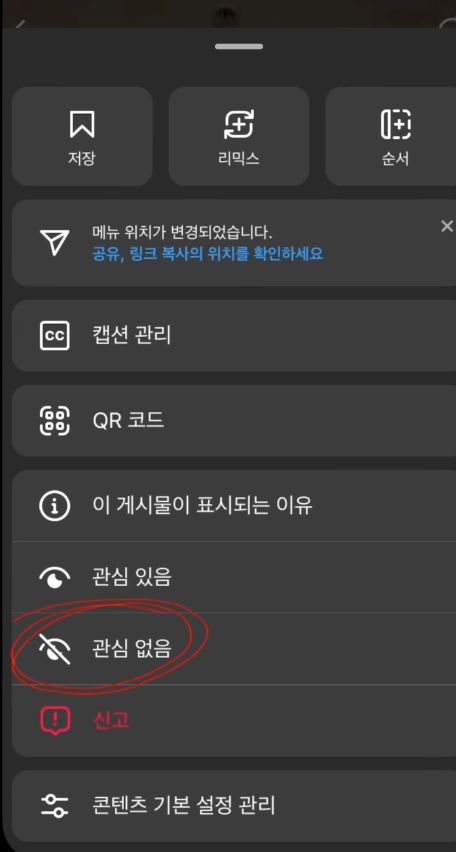
Task: Tap the sliders icon for content preferences
Action: [x=54, y=805]
